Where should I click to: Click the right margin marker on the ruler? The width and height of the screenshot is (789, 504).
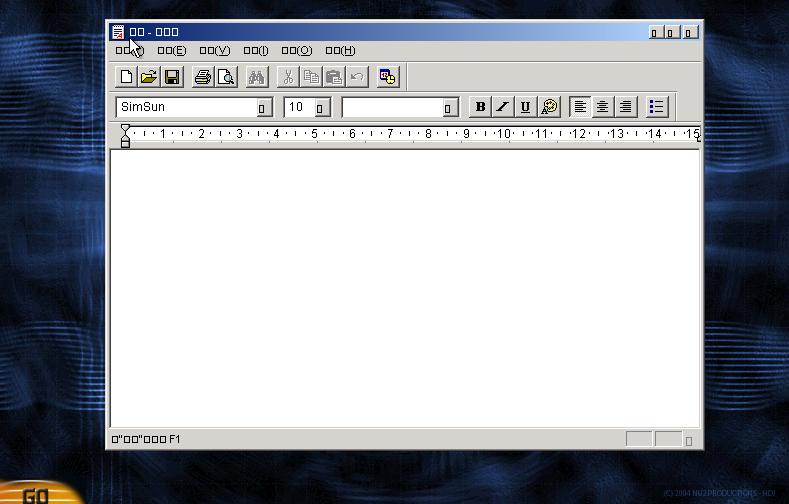pyautogui.click(x=698, y=137)
